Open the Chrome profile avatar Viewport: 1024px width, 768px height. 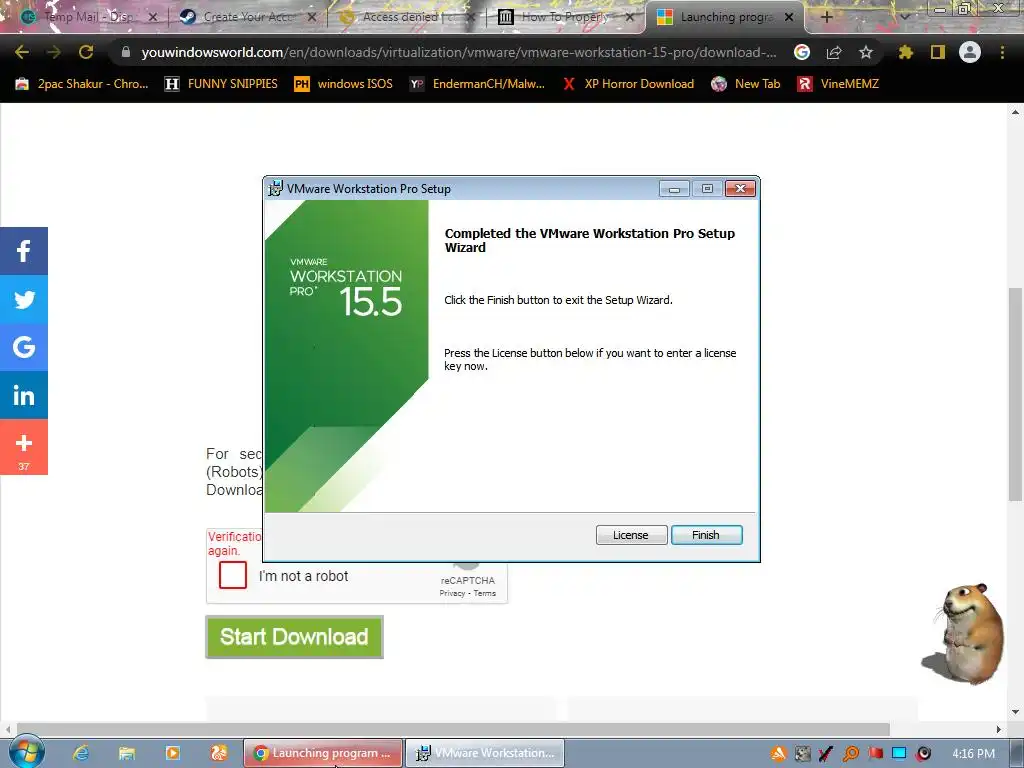coord(970,52)
